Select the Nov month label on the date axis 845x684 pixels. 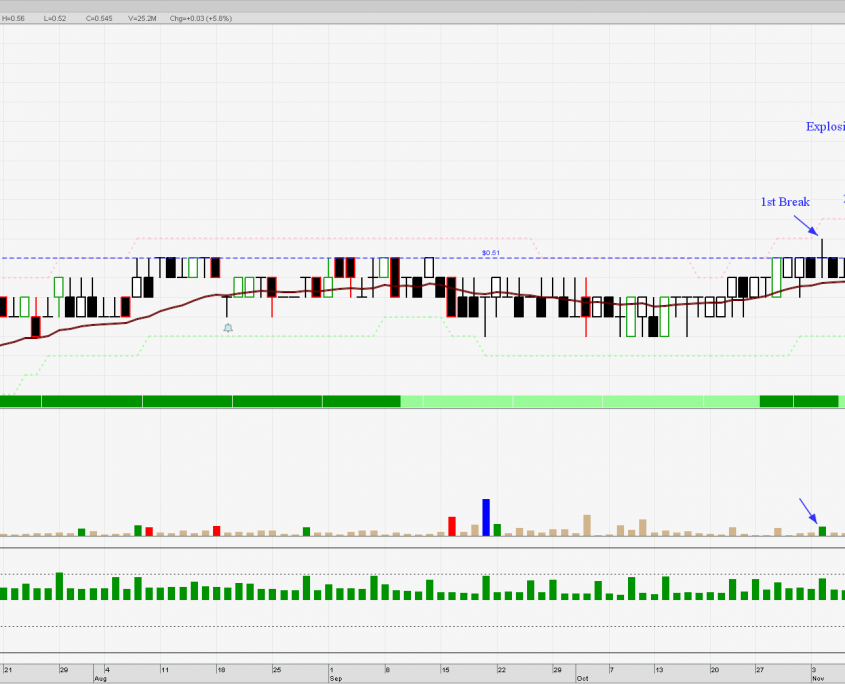[816, 677]
